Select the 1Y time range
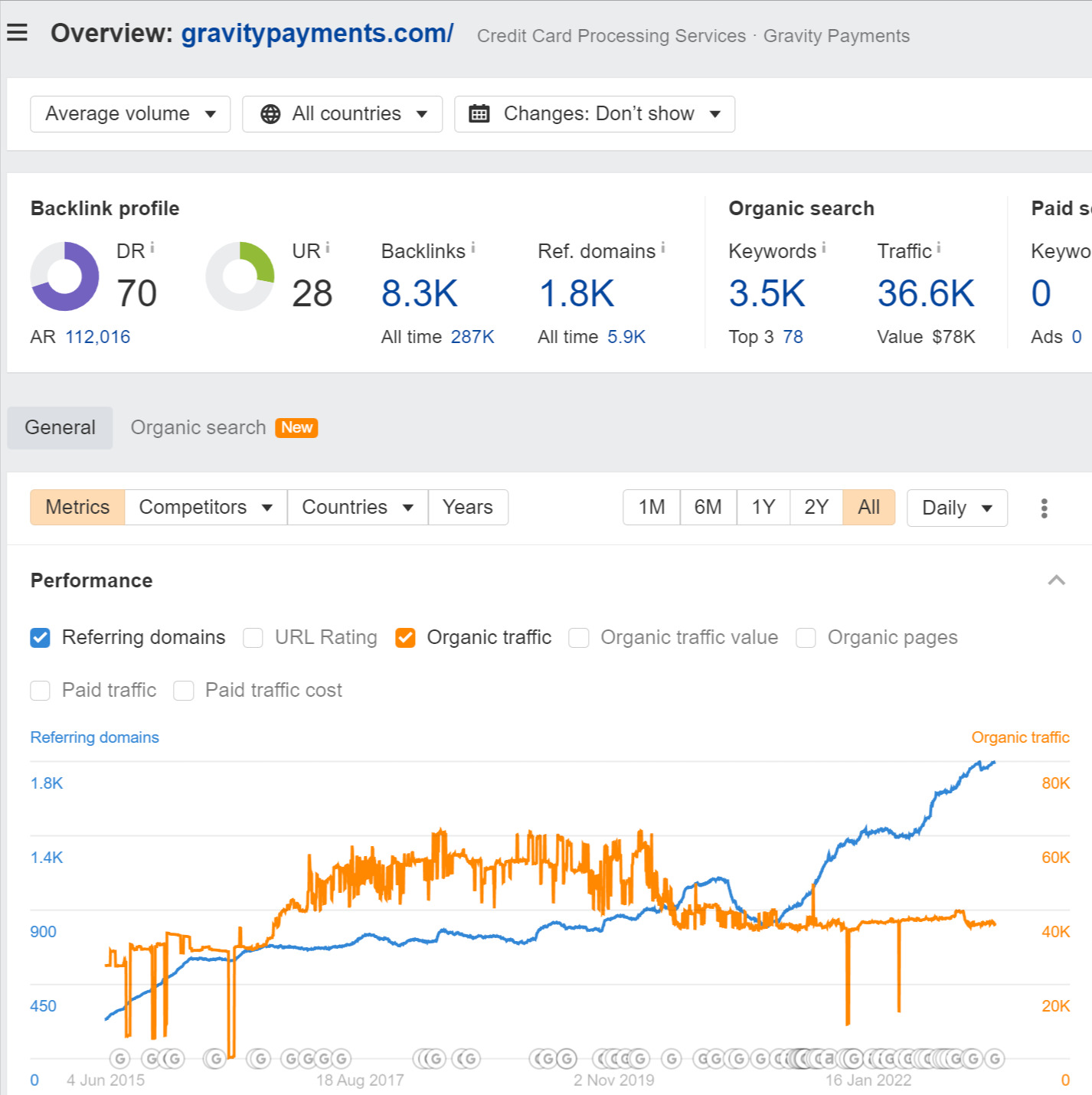 [x=762, y=507]
